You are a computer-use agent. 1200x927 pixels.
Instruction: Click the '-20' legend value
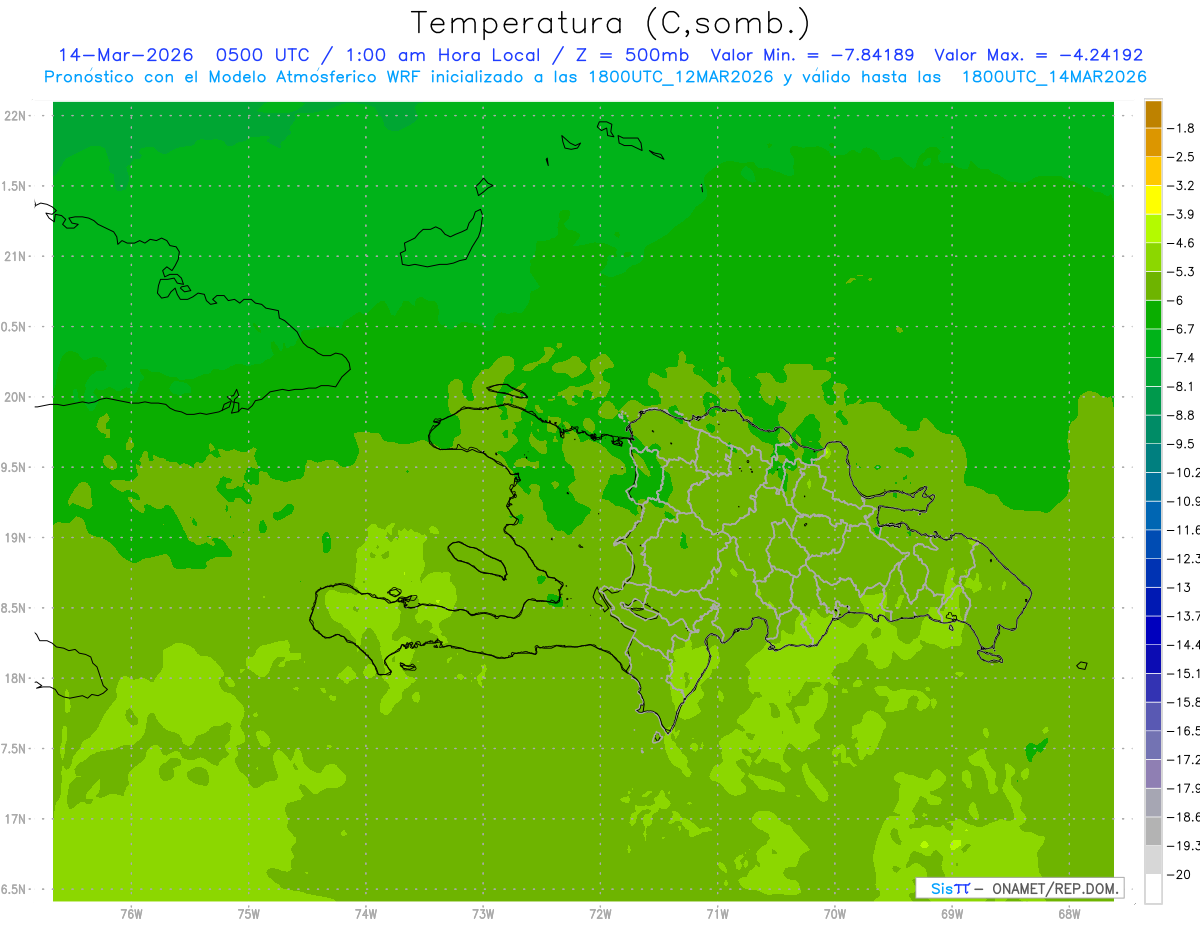pos(1181,875)
